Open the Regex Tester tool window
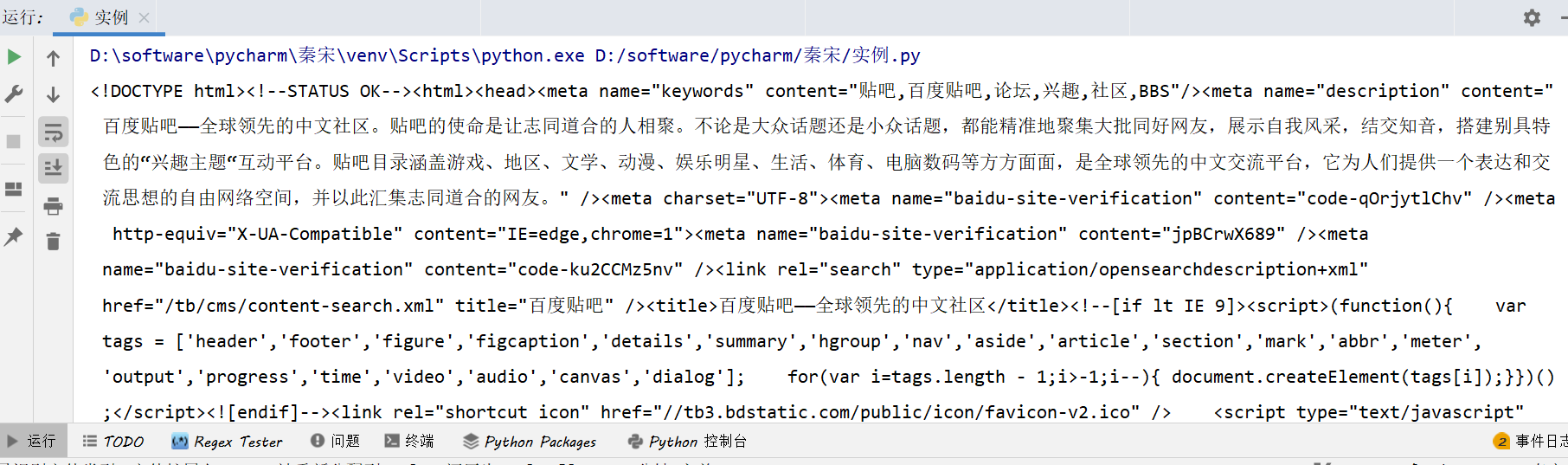The image size is (1568, 465). tap(227, 441)
